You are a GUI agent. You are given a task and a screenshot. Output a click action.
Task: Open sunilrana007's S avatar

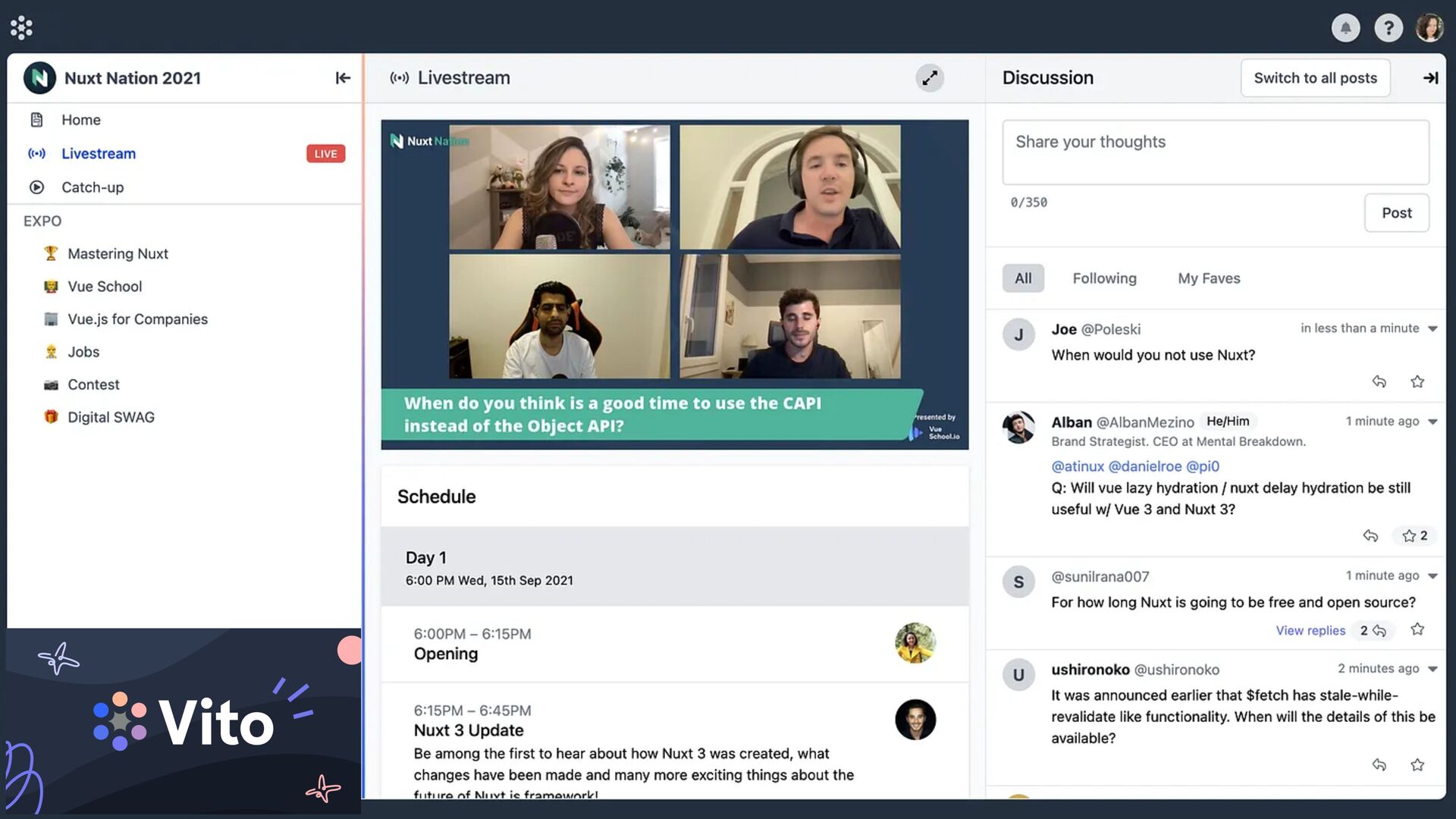coord(1018,582)
